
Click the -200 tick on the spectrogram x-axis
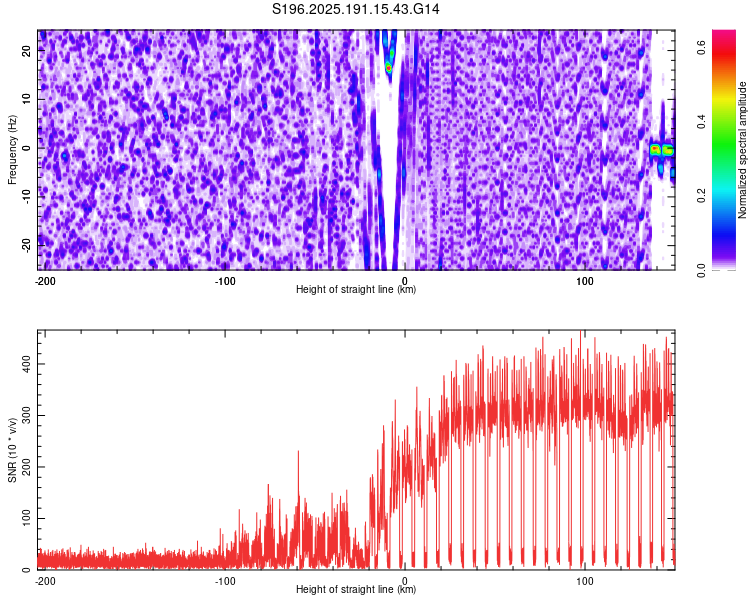(45, 281)
